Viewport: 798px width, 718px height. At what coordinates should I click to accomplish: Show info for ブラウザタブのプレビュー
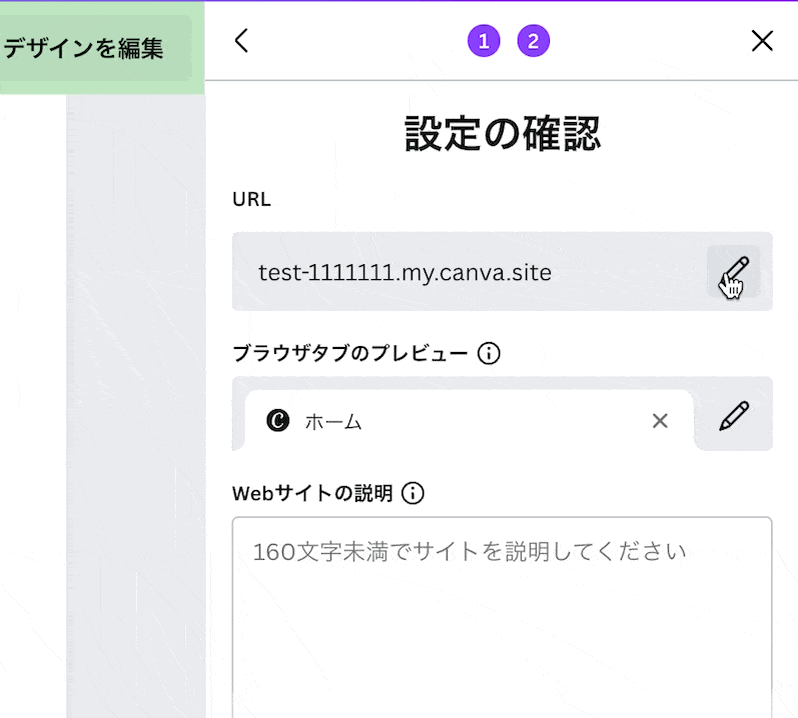click(489, 353)
